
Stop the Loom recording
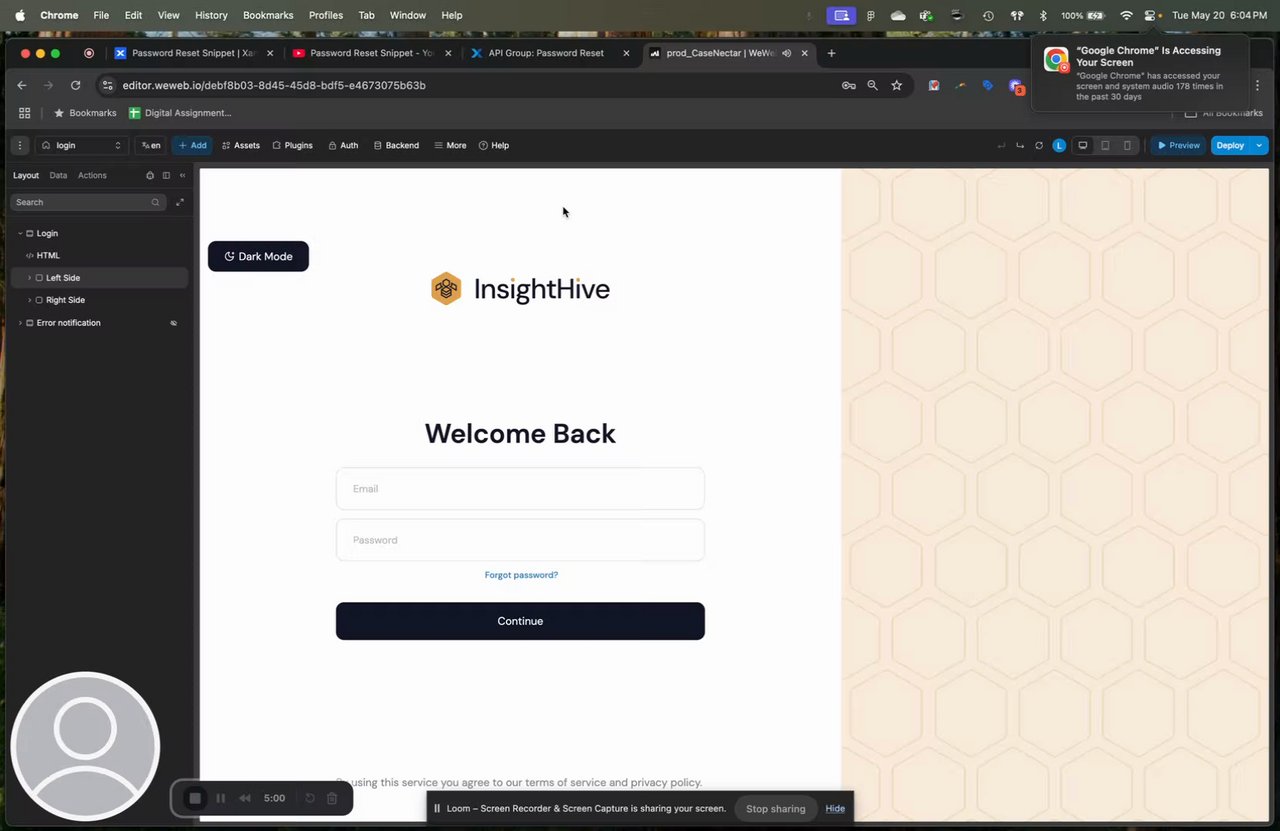[196, 798]
